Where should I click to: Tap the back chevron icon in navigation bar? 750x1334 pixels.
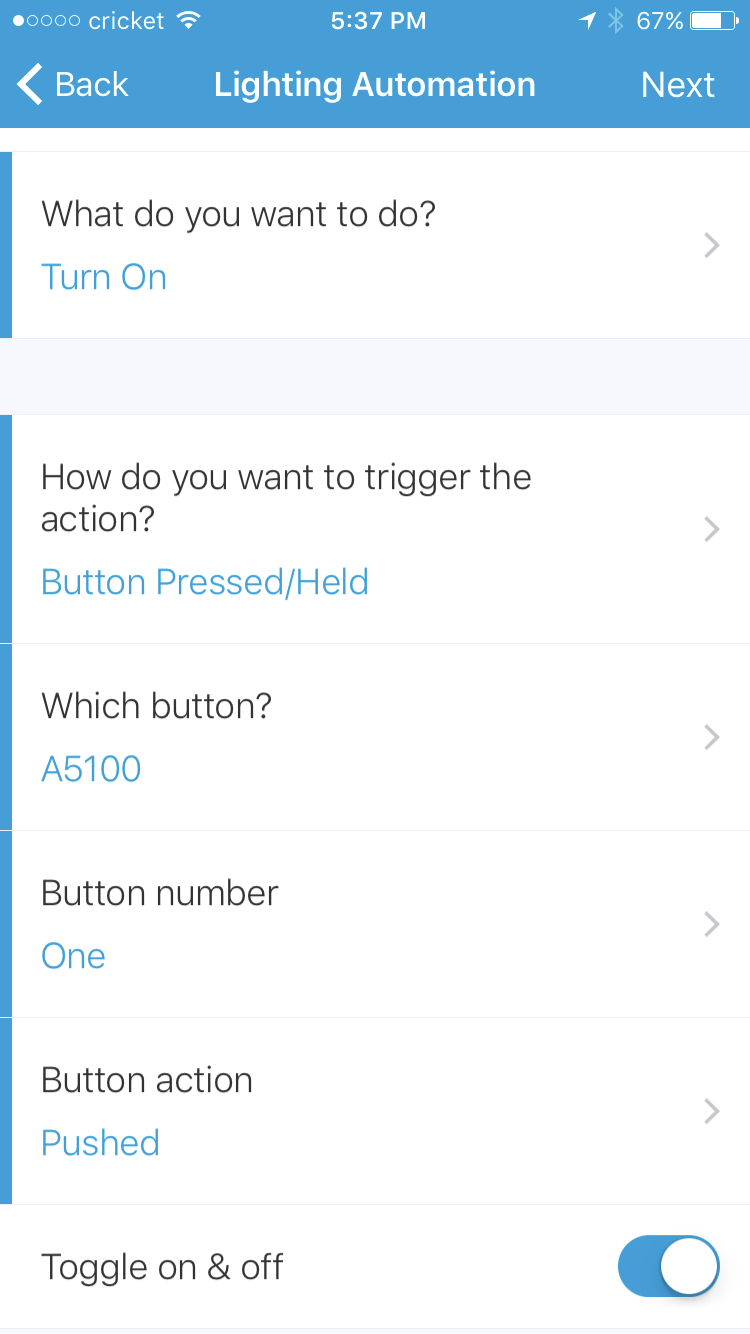[x=28, y=84]
